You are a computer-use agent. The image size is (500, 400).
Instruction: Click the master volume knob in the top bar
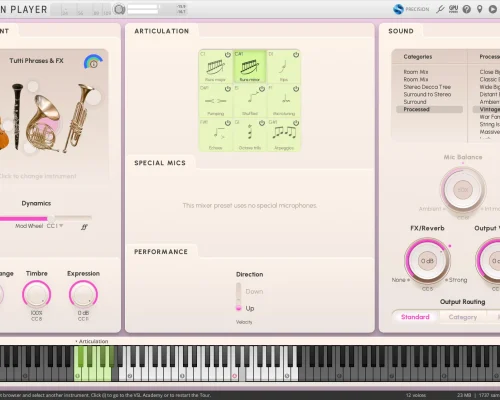(119, 9)
